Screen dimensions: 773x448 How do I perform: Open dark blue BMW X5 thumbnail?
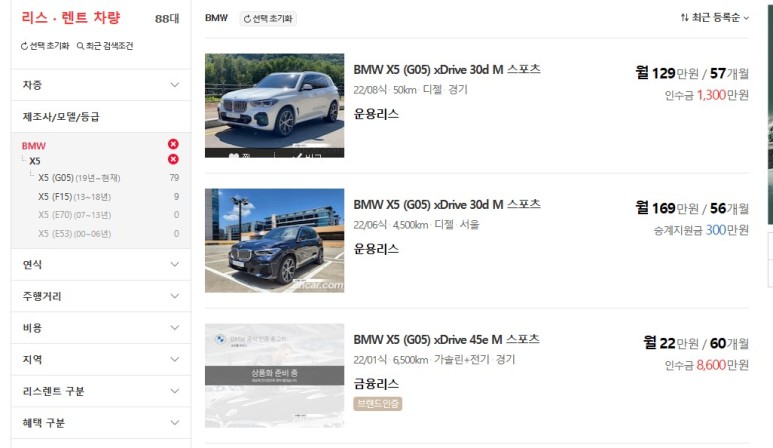275,241
